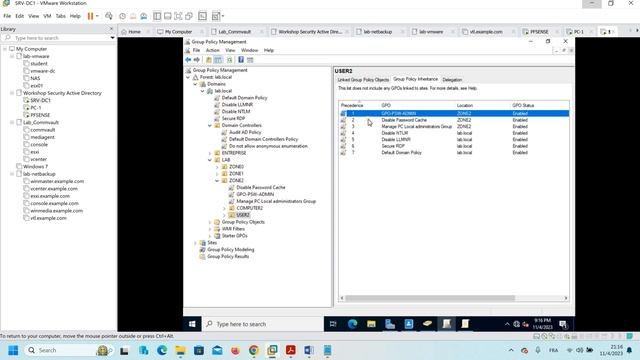The width and height of the screenshot is (640, 360).
Task: Click the GPMC Forward arrow toolbar icon
Action: tap(197, 60)
